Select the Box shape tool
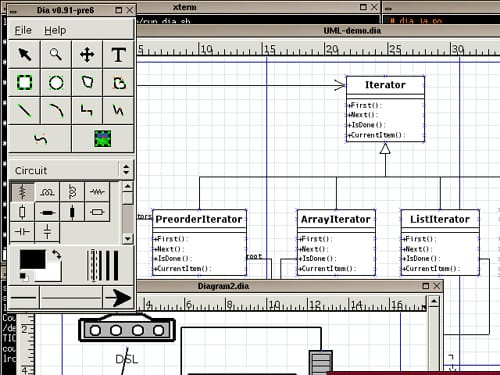This screenshot has height=375, width=500. [x=24, y=83]
